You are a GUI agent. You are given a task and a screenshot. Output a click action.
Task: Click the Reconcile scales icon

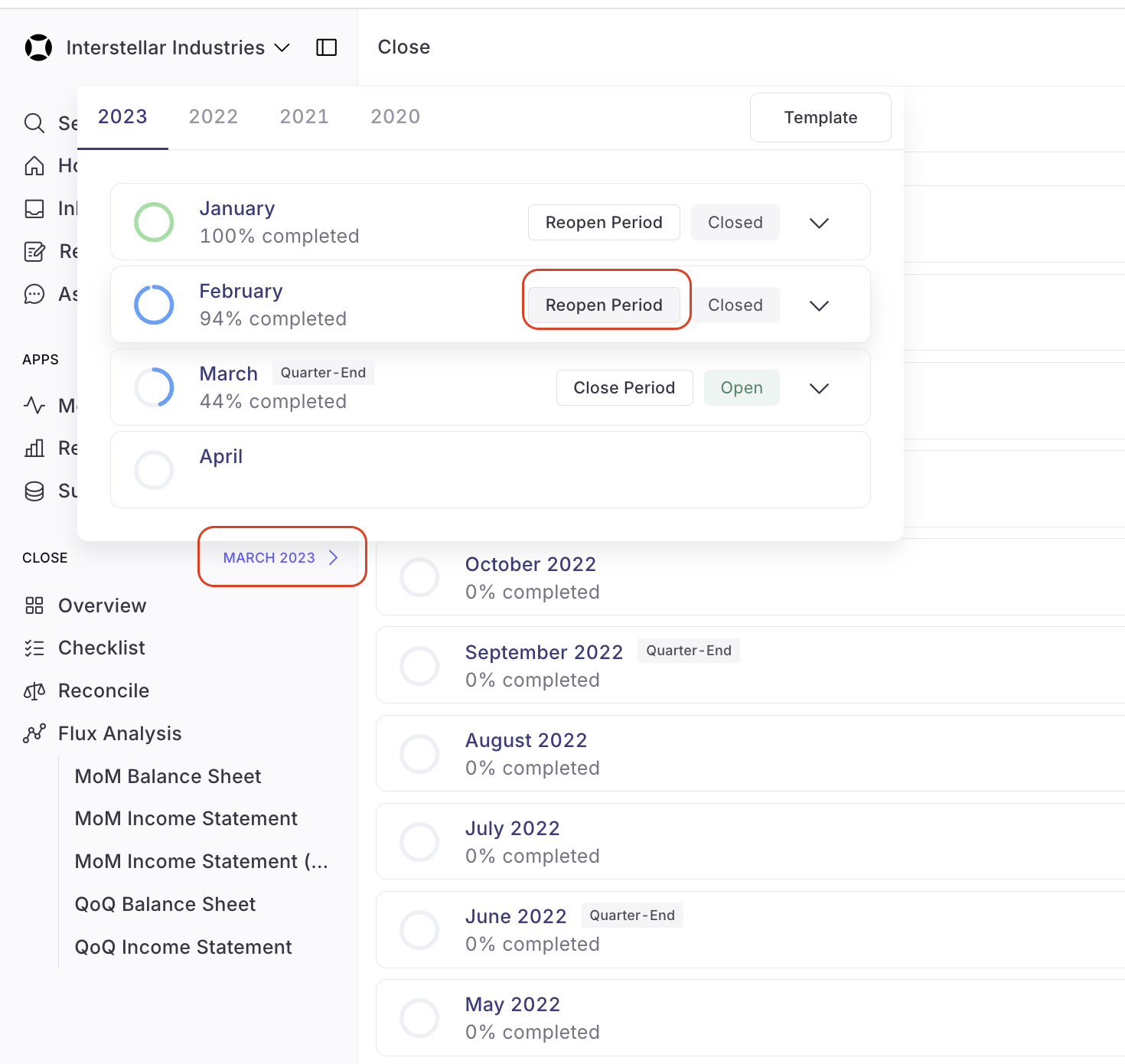click(34, 691)
